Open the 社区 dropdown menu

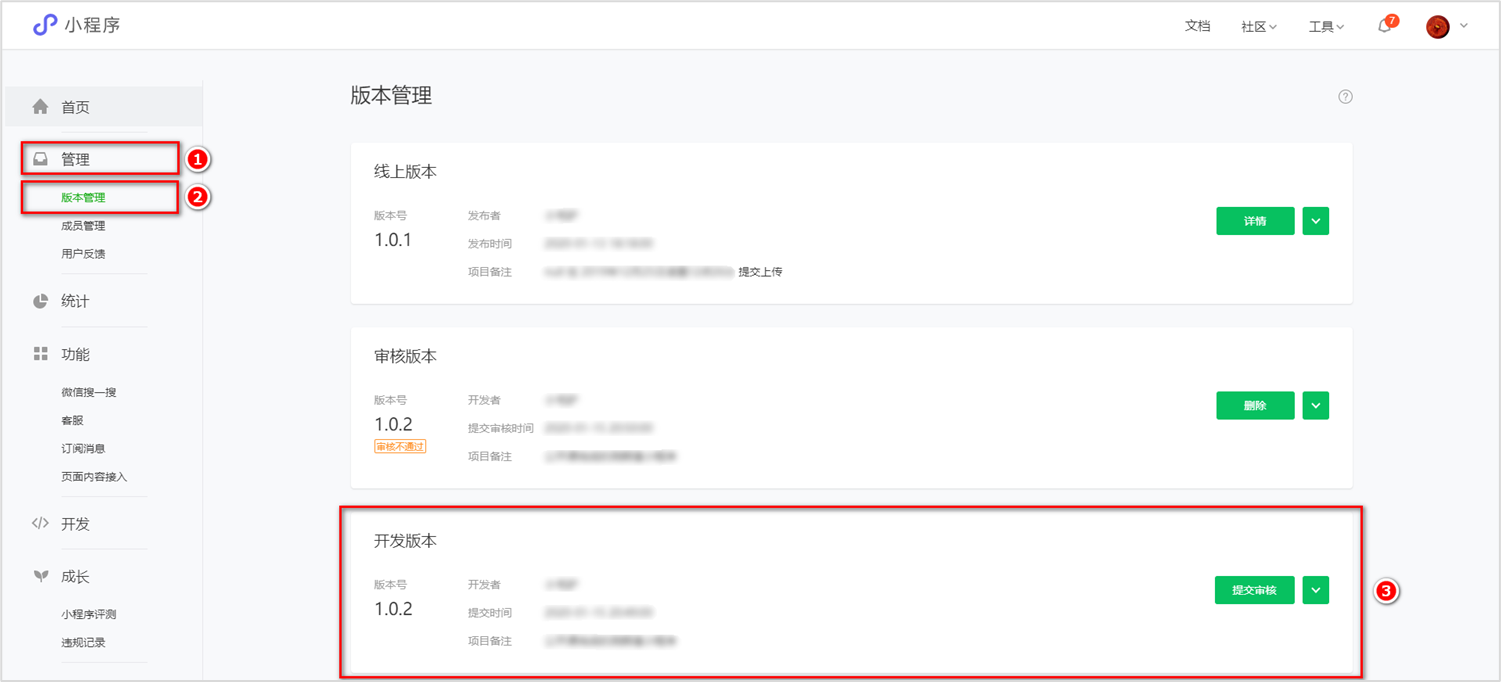pyautogui.click(x=1259, y=27)
